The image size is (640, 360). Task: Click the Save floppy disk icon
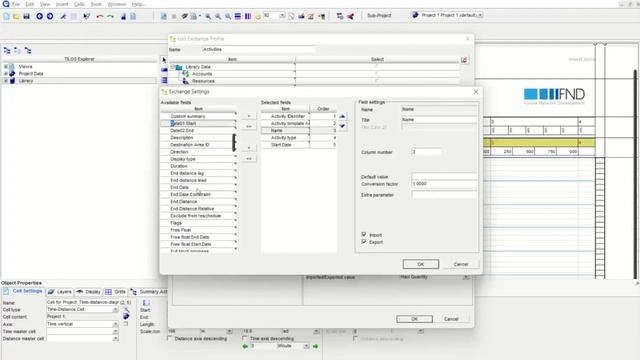point(27,16)
